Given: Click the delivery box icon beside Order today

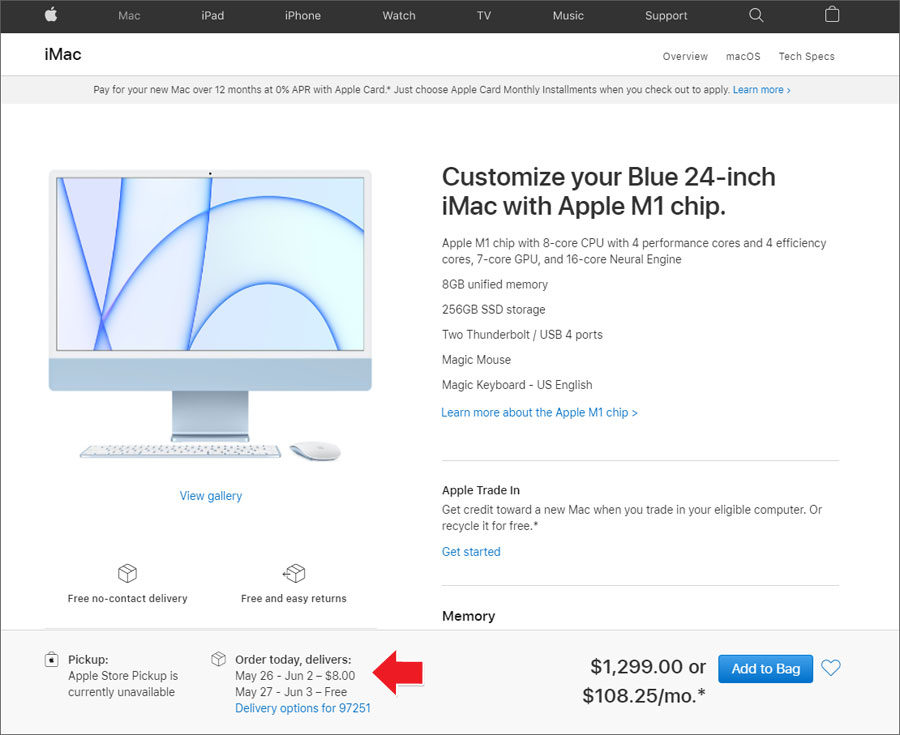Looking at the screenshot, I should [218, 659].
